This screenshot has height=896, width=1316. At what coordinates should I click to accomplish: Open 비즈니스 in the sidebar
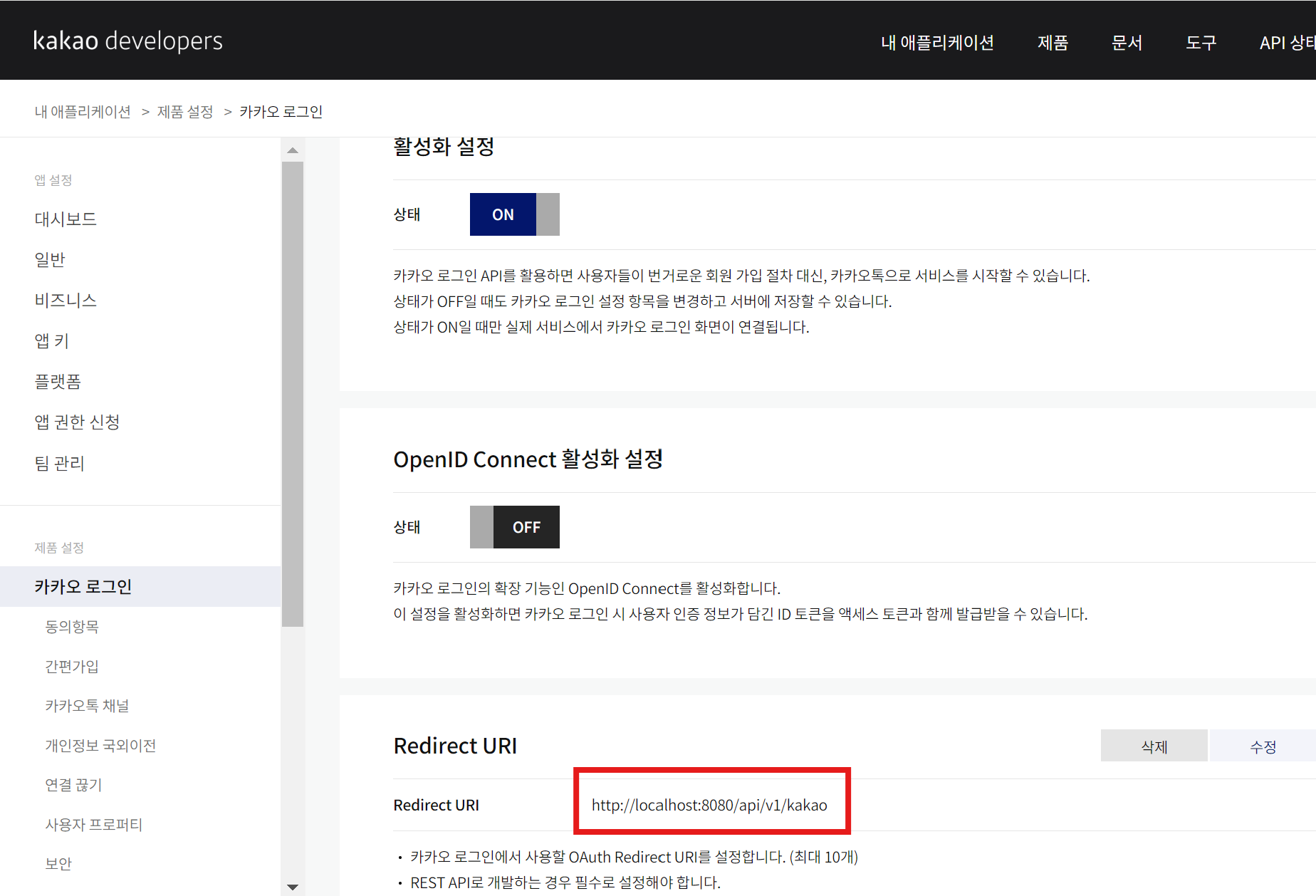(x=66, y=300)
